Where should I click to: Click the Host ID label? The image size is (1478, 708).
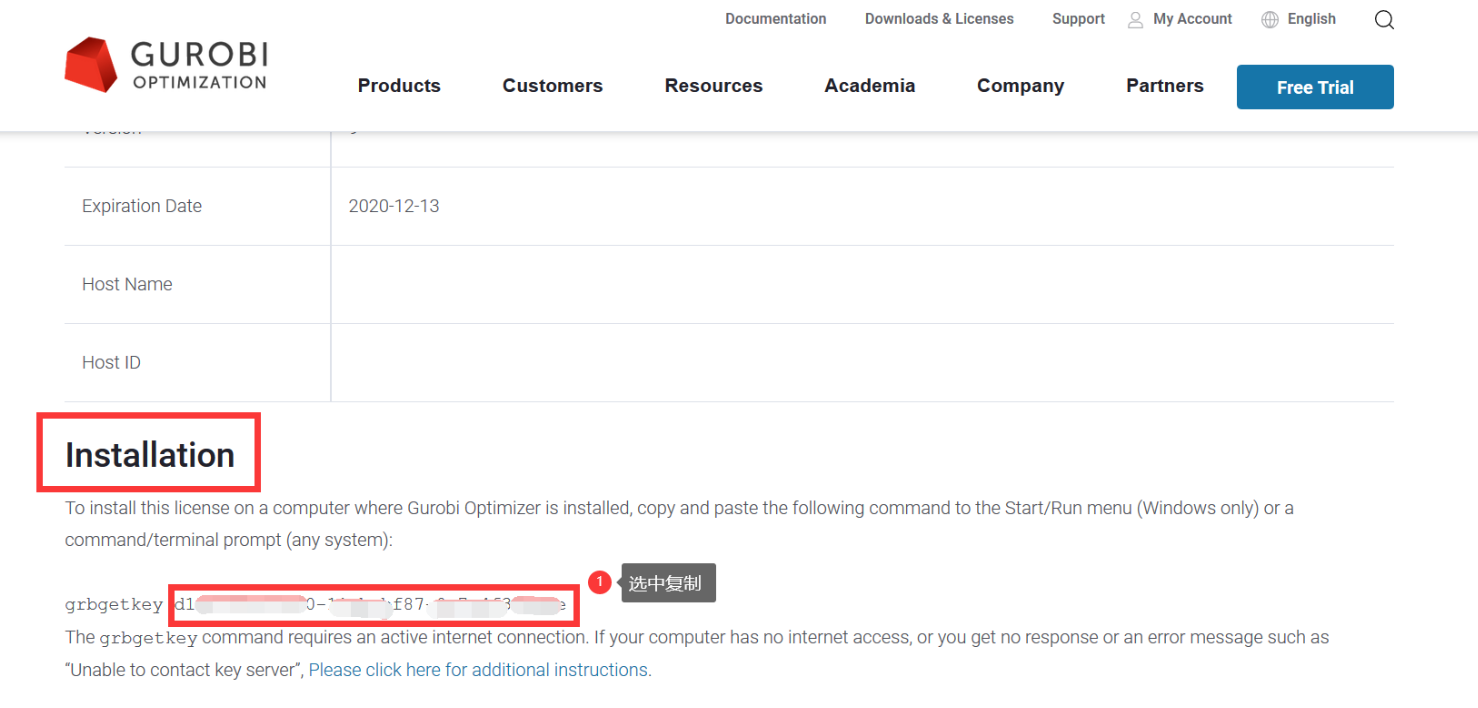tap(111, 362)
